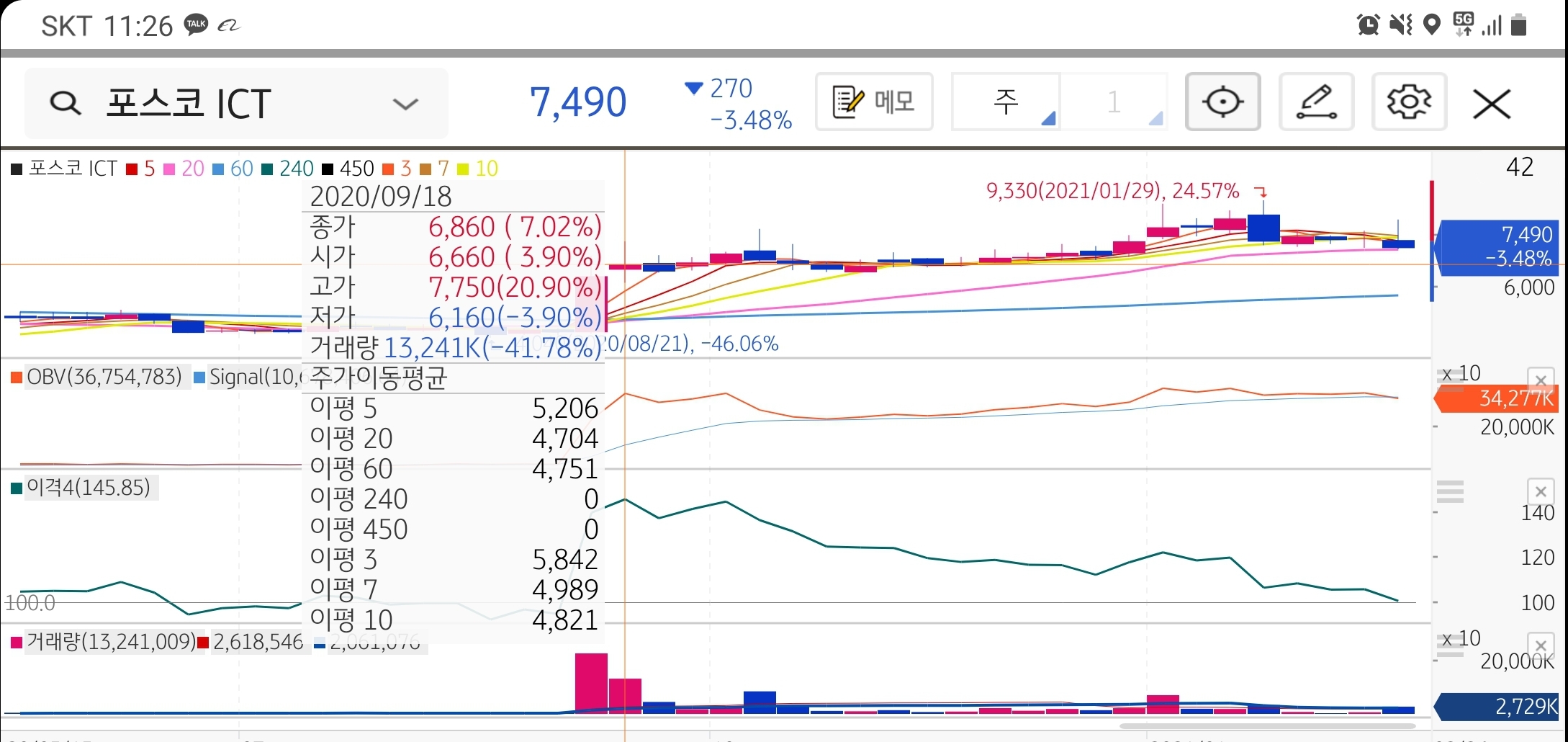Tap the 이평 5 value 5,206 row
This screenshot has width=1568, height=742.
click(x=454, y=408)
